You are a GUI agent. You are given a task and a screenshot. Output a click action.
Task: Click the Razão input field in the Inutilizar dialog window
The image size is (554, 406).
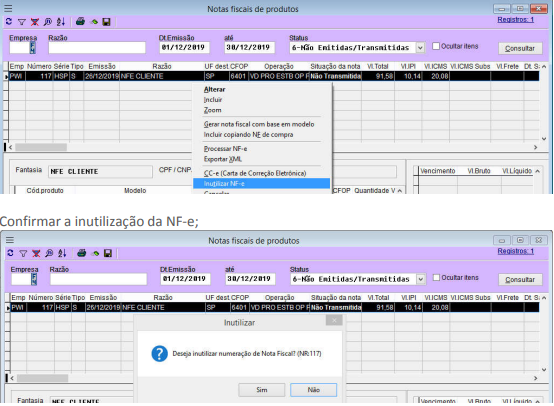98,279
